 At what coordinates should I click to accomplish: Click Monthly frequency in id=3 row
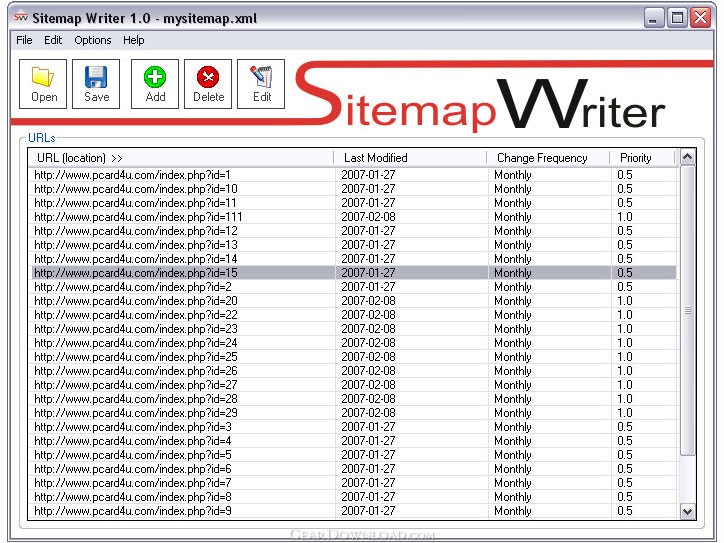pos(513,427)
